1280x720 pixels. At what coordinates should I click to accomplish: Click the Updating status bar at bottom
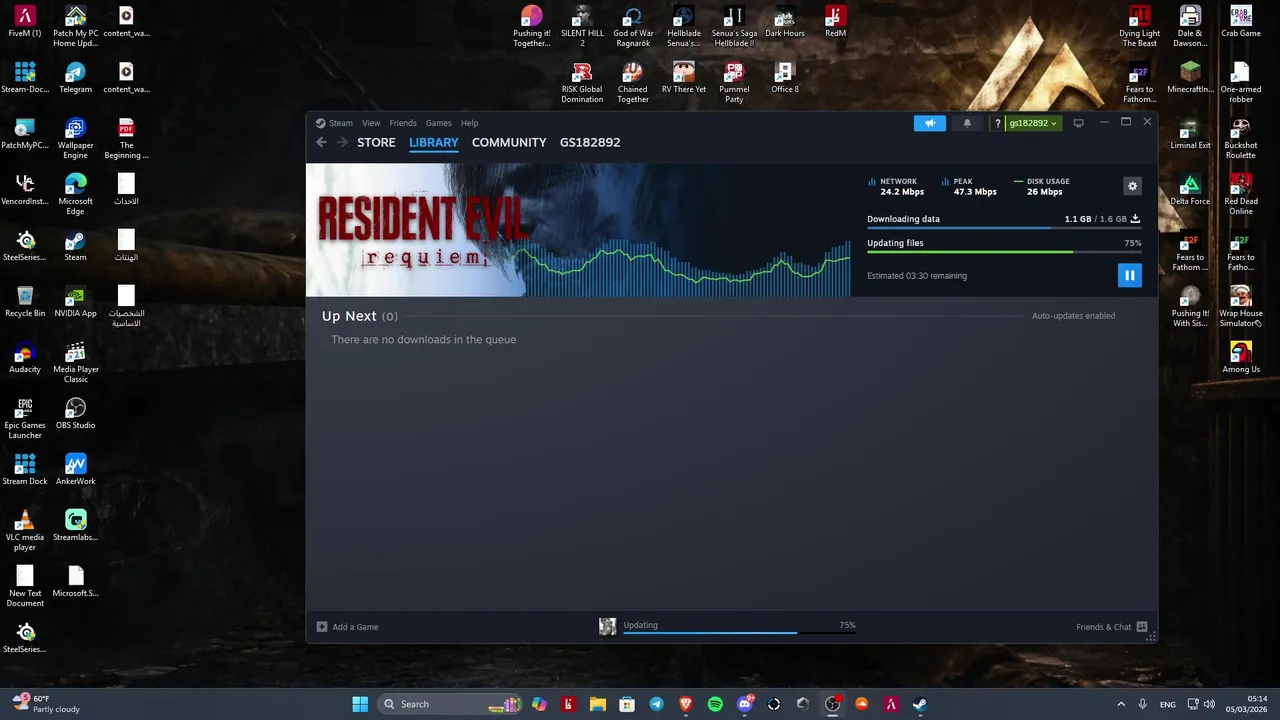click(739, 626)
